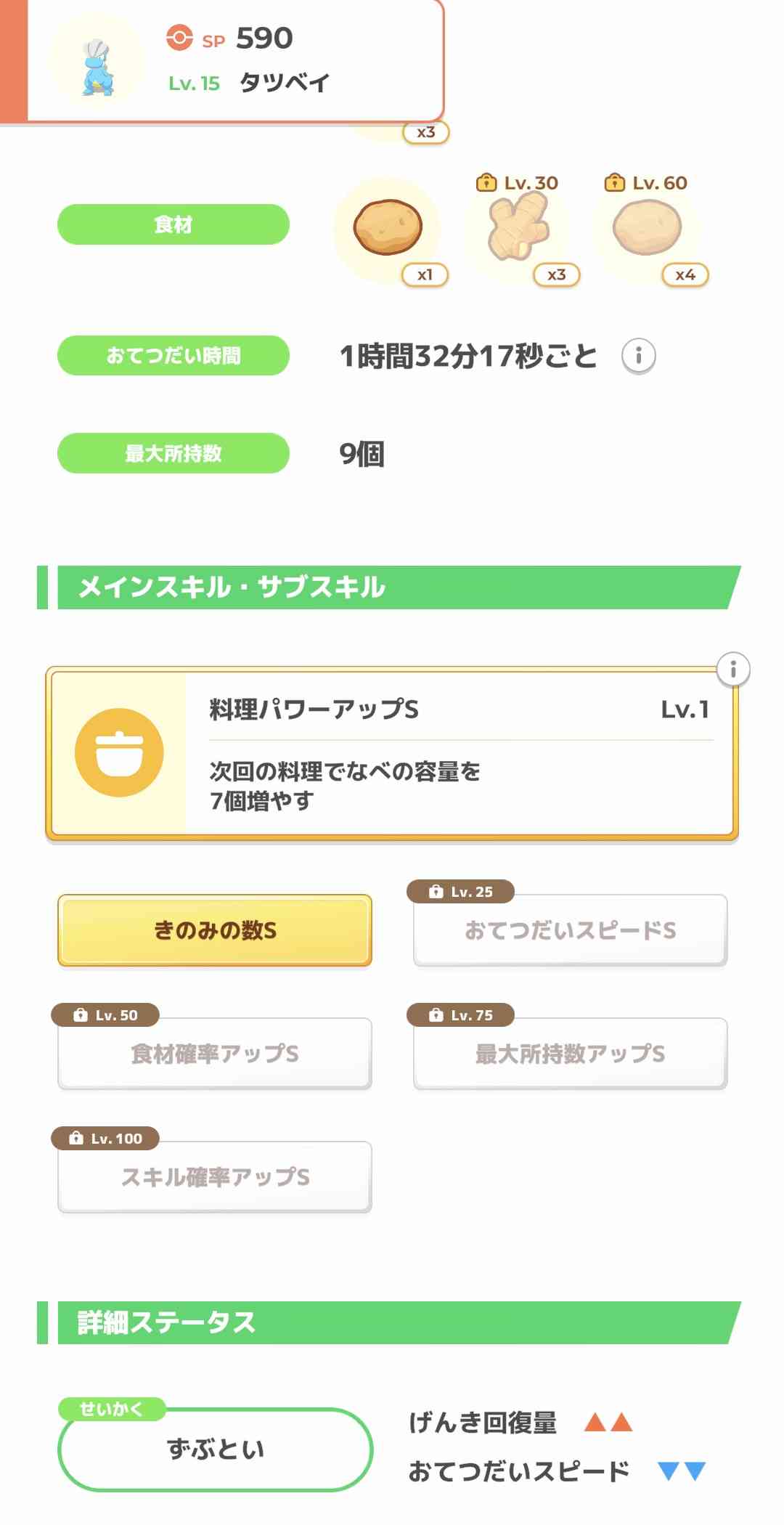Viewport: 784px width, 1525px height.
Task: Tap locked 最大所持数アップS sub skill
Action: (x=570, y=1054)
